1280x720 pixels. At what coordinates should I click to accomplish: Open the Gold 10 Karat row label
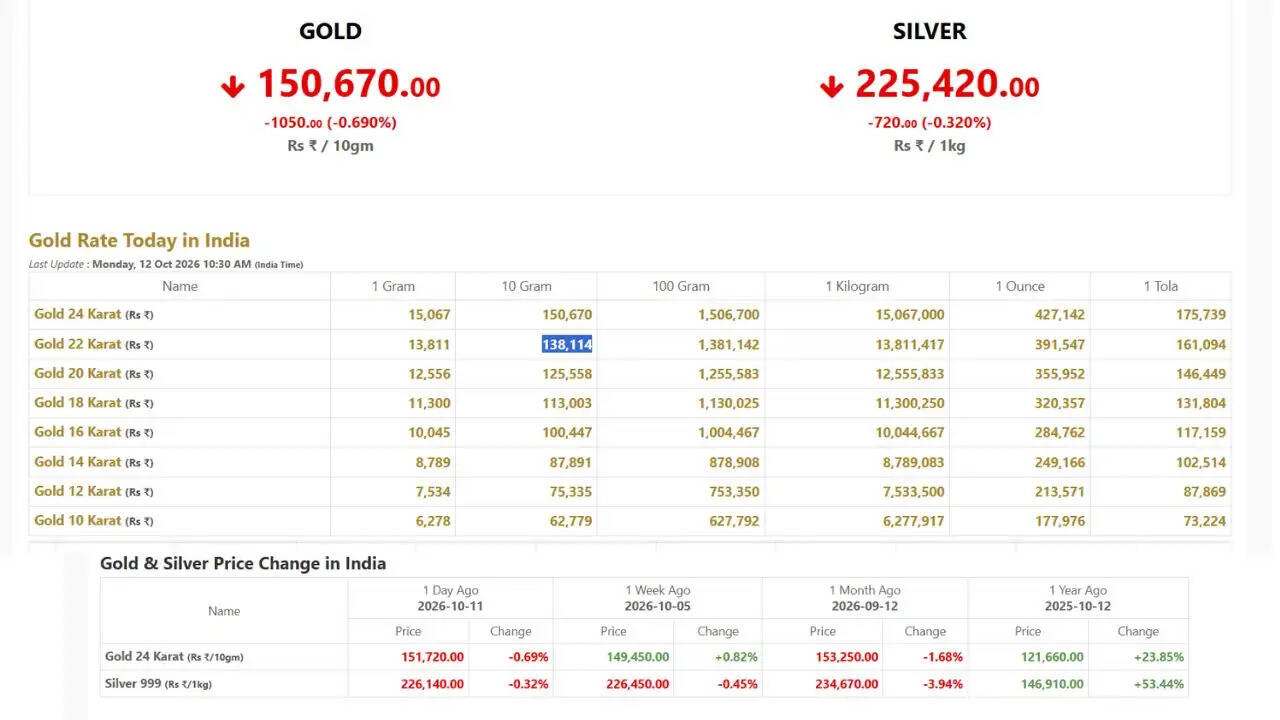(94, 520)
